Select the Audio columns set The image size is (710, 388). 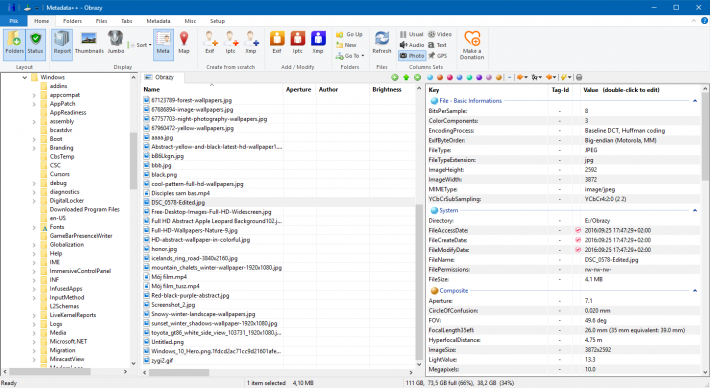pyautogui.click(x=412, y=45)
